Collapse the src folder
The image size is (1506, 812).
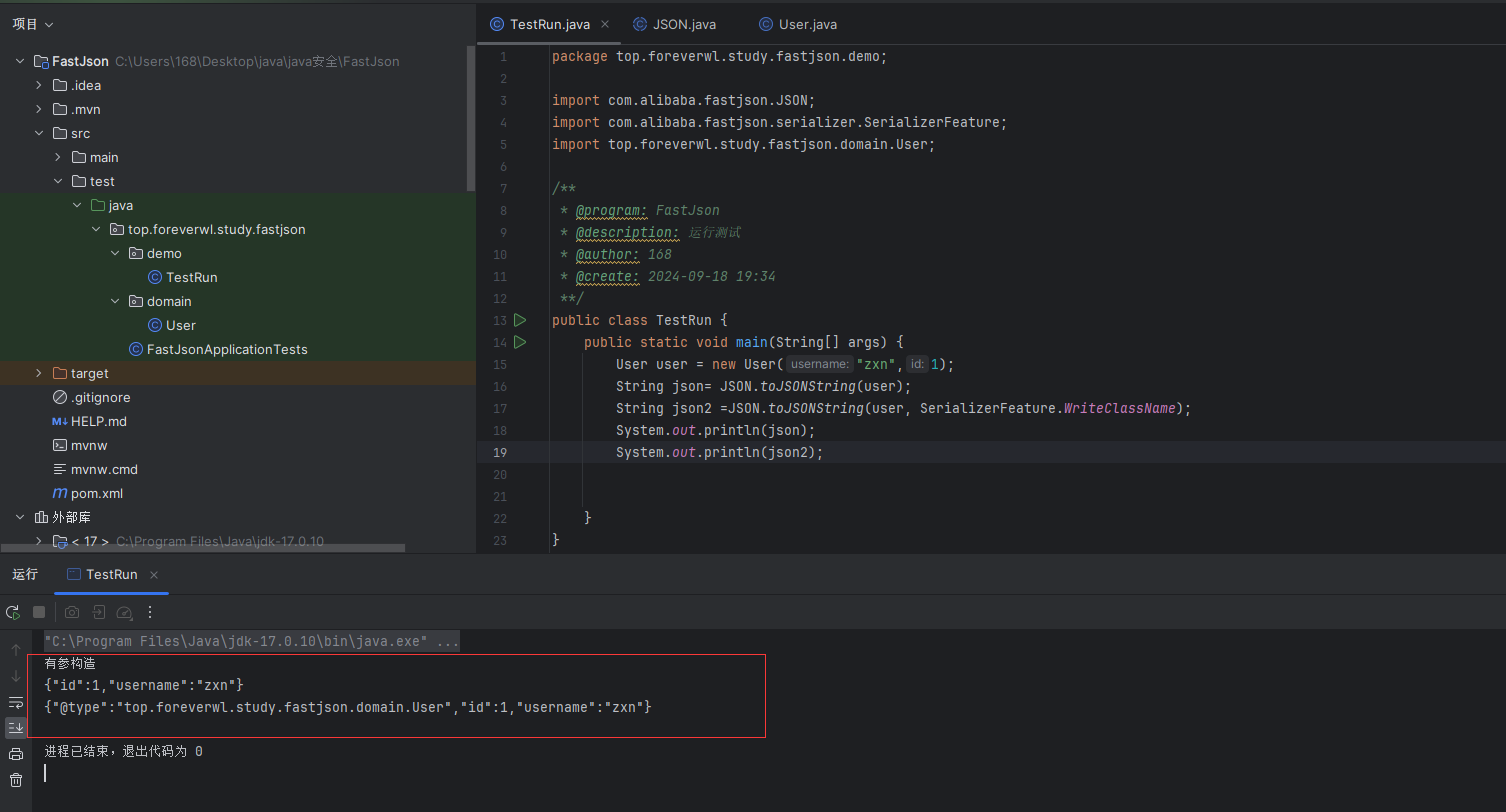click(39, 133)
